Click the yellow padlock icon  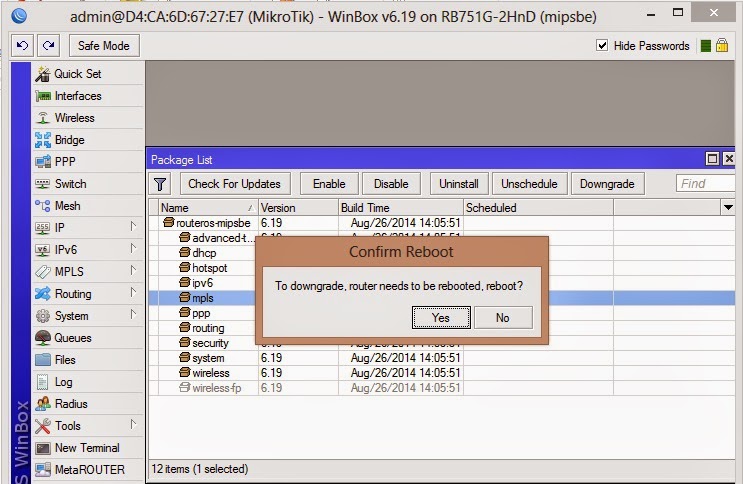[722, 46]
